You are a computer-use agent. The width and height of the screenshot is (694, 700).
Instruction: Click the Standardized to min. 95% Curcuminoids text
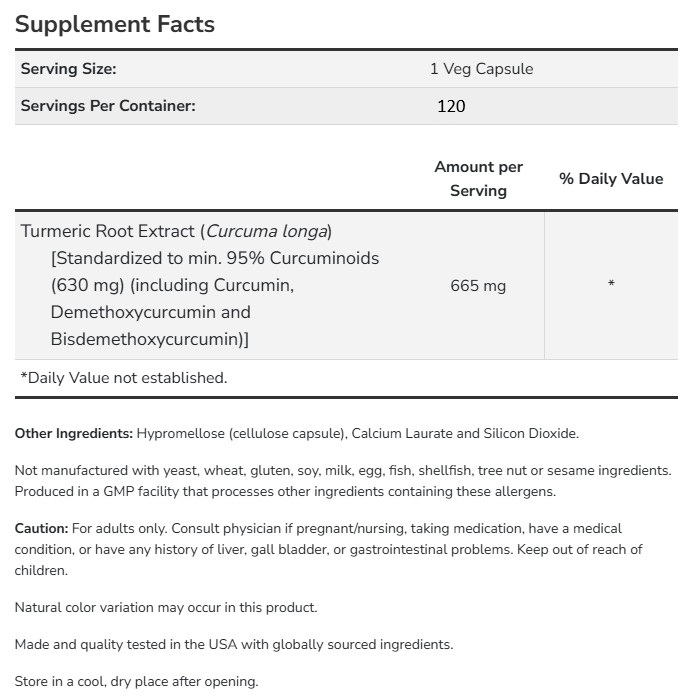coord(214,258)
